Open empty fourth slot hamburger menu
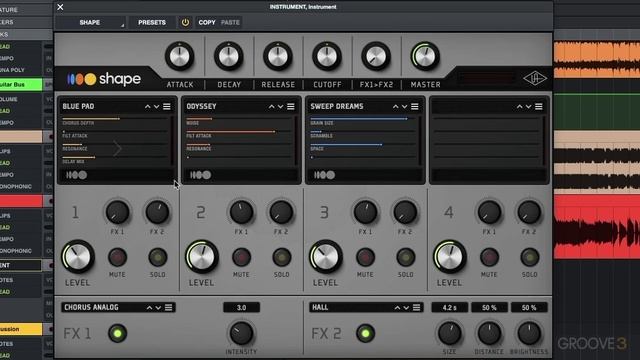The width and height of the screenshot is (640, 360). [539, 107]
